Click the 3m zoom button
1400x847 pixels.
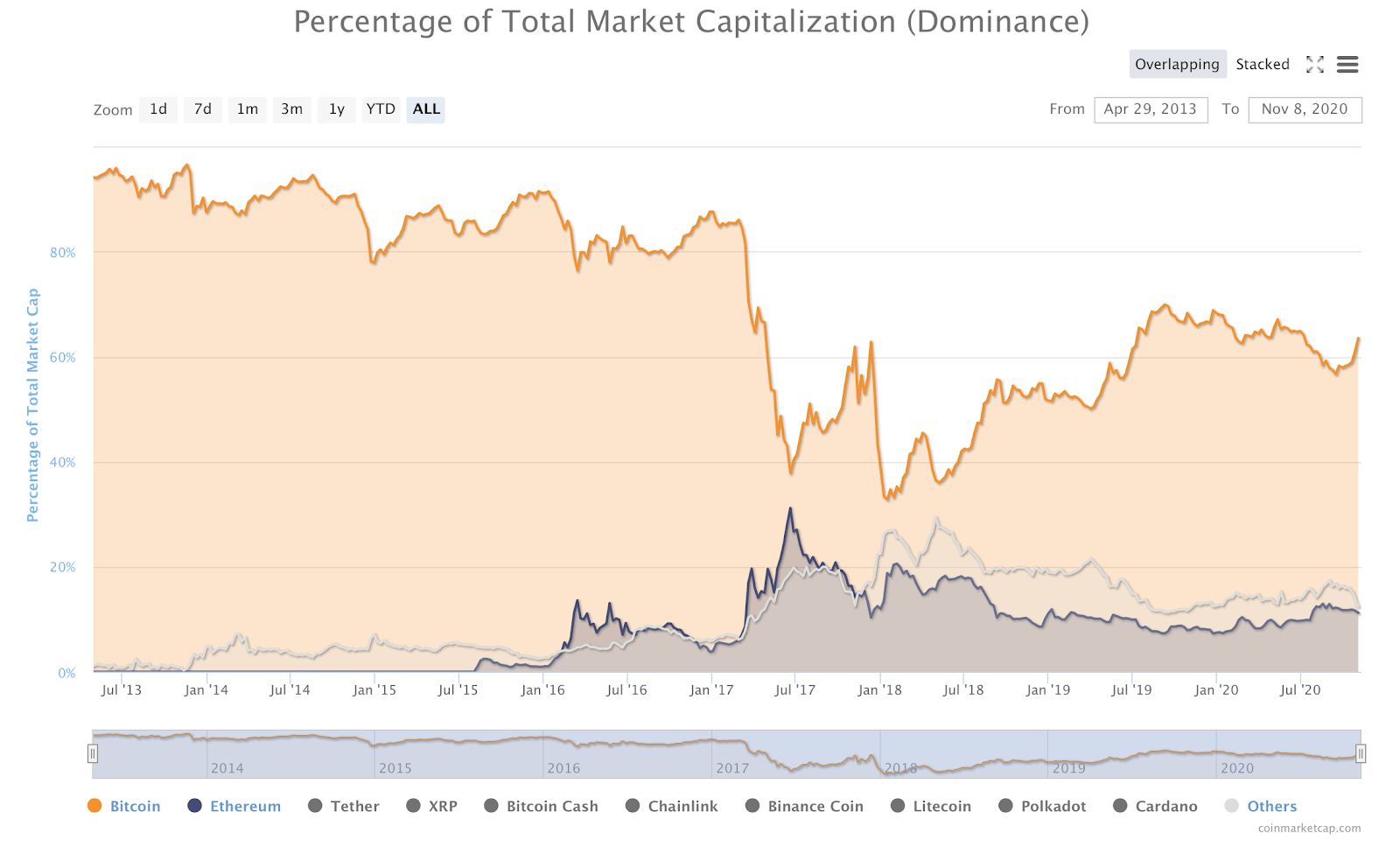(291, 109)
